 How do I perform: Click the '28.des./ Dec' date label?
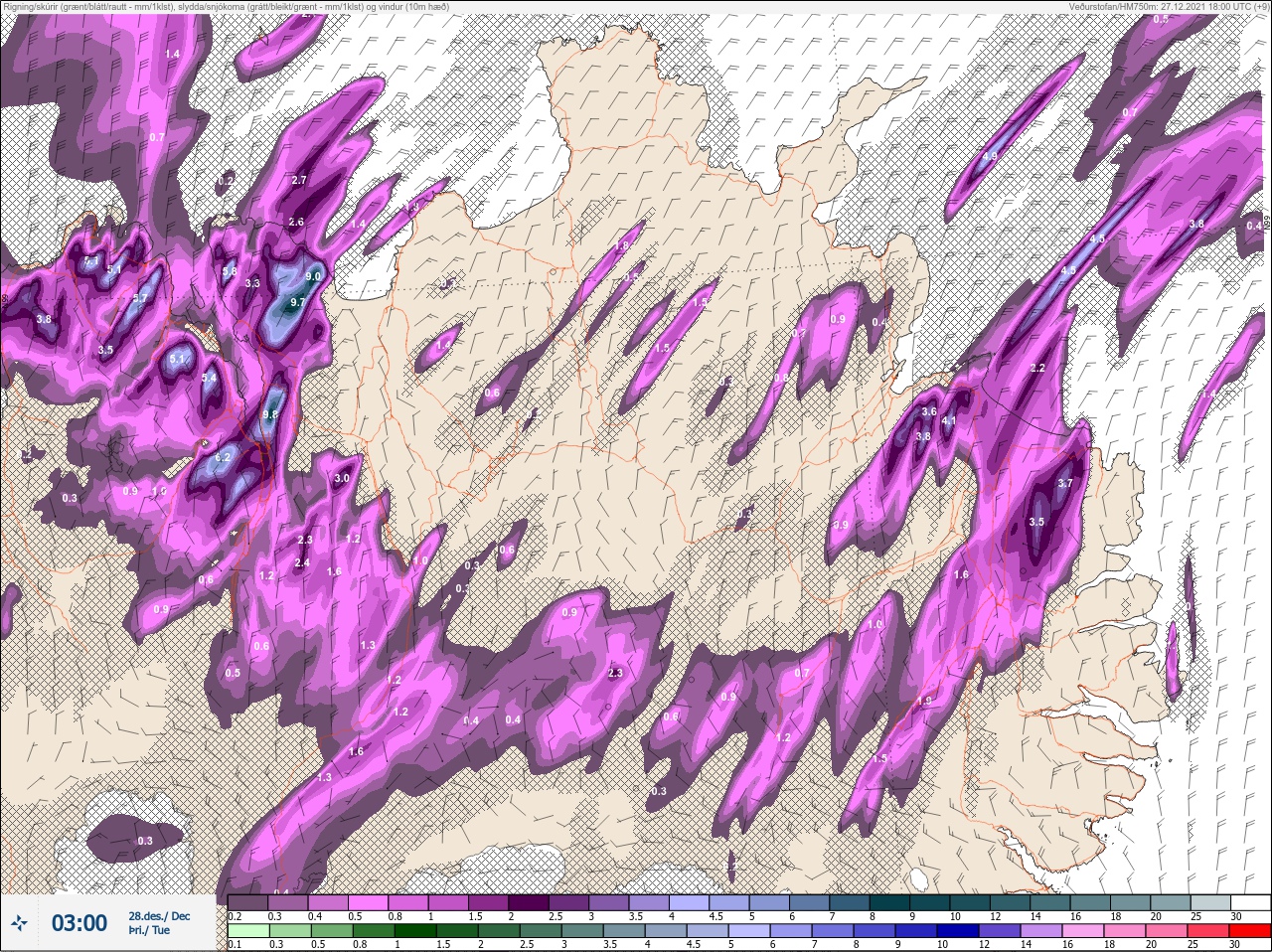[159, 915]
